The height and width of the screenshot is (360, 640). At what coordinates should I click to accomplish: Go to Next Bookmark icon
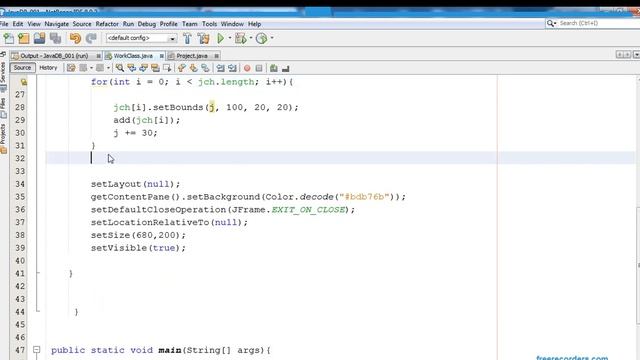pyautogui.click(x=193, y=68)
